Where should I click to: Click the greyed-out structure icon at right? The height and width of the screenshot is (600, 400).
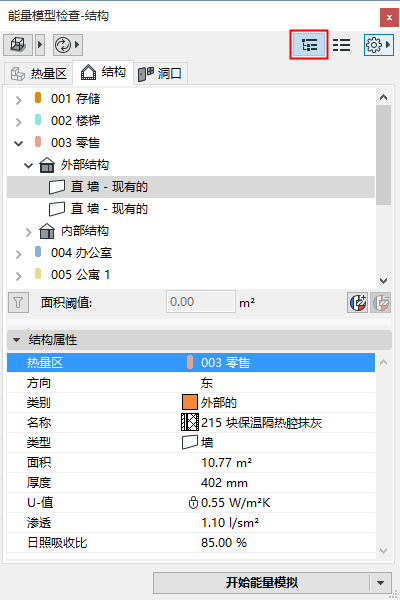(x=380, y=303)
